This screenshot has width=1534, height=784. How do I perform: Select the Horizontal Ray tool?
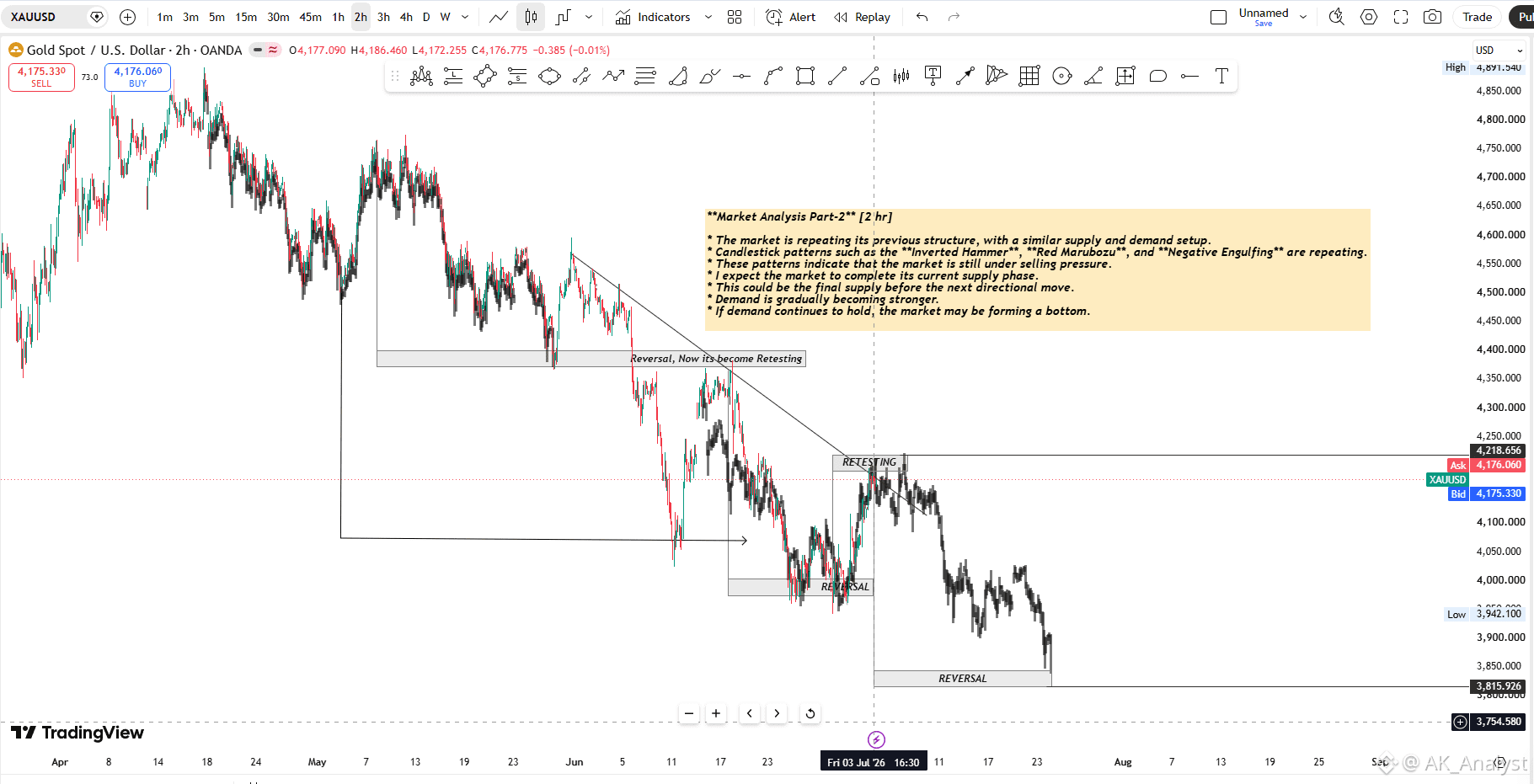pyautogui.click(x=1189, y=77)
